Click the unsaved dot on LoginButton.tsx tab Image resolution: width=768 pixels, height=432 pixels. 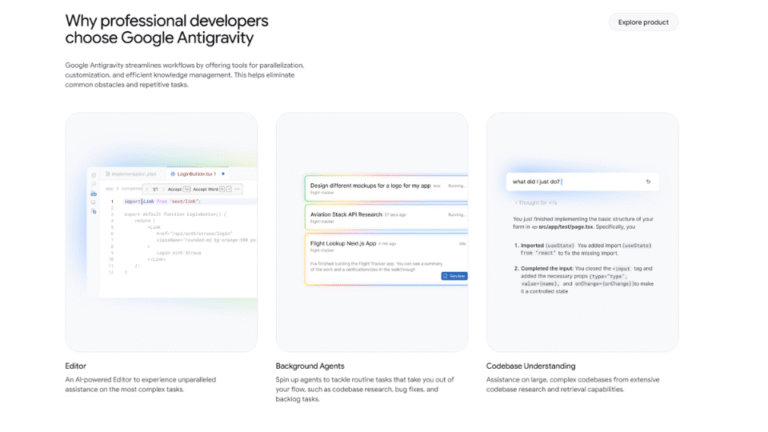(223, 174)
